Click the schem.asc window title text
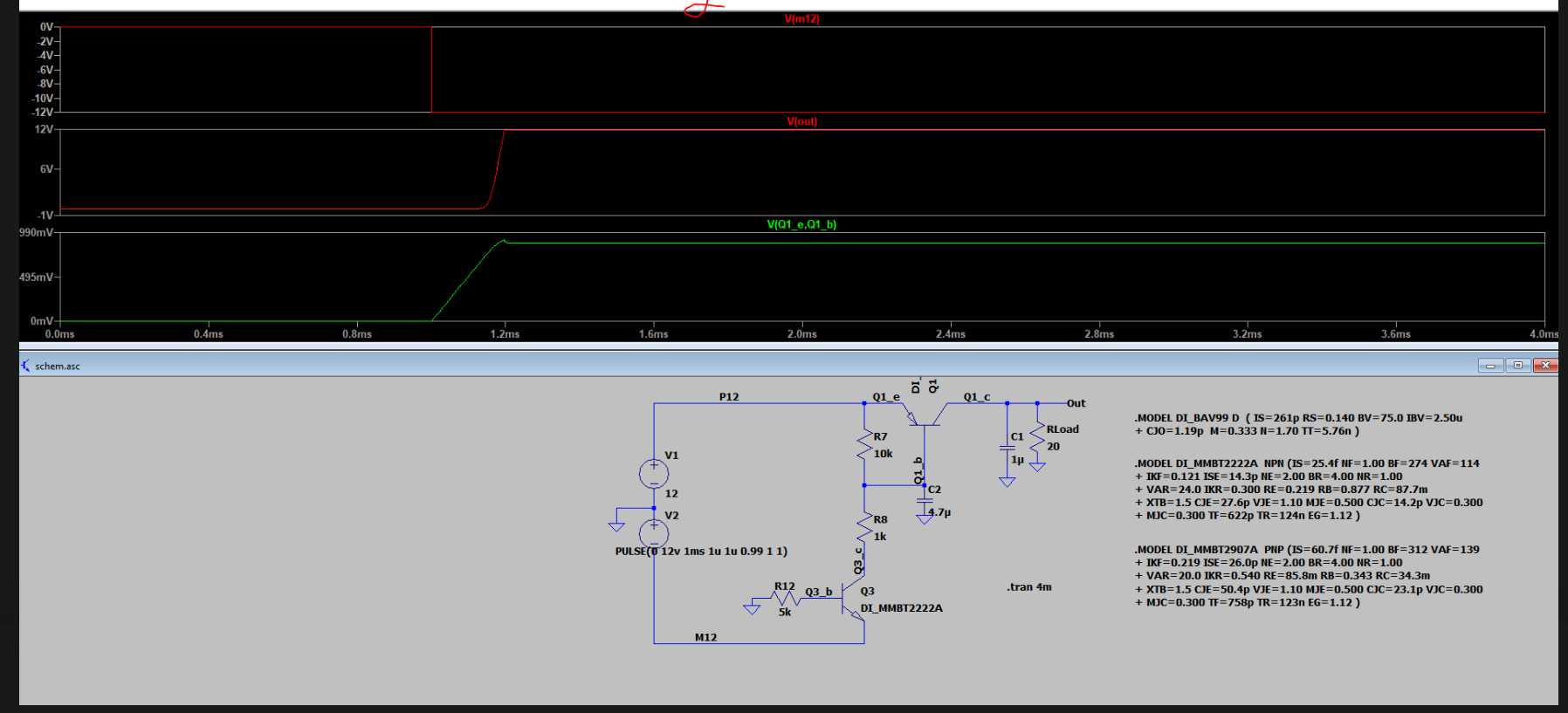The image size is (1568, 713). point(58,367)
